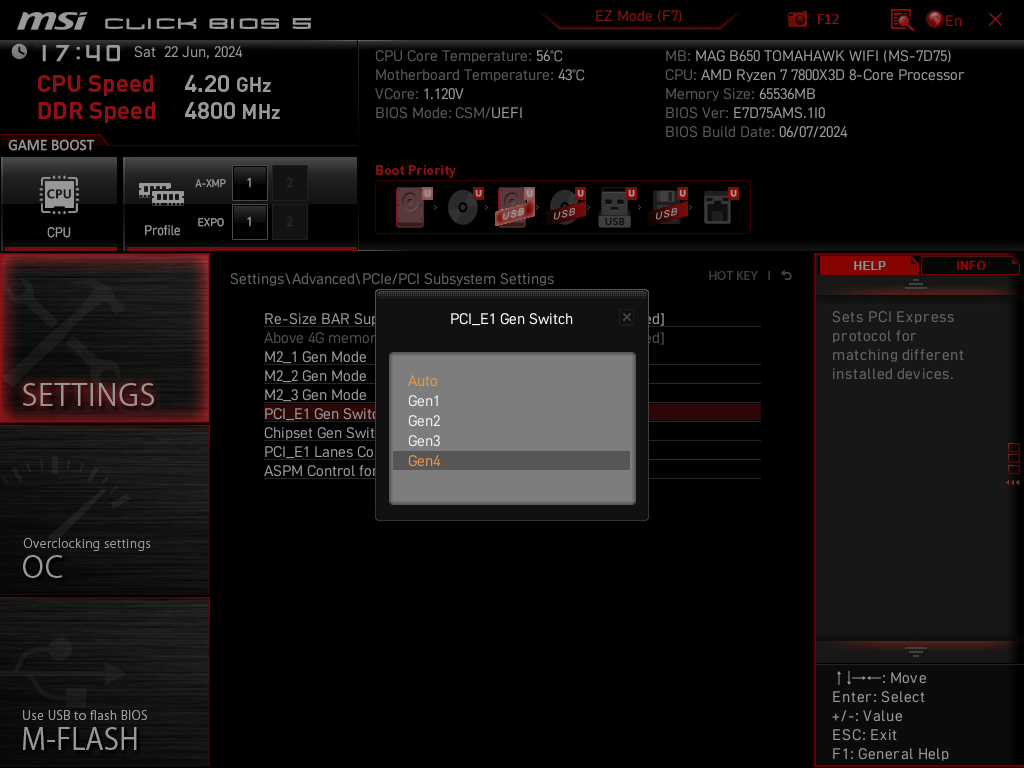Click help panel bottom collapse handle
The height and width of the screenshot is (768, 1024).
(916, 652)
